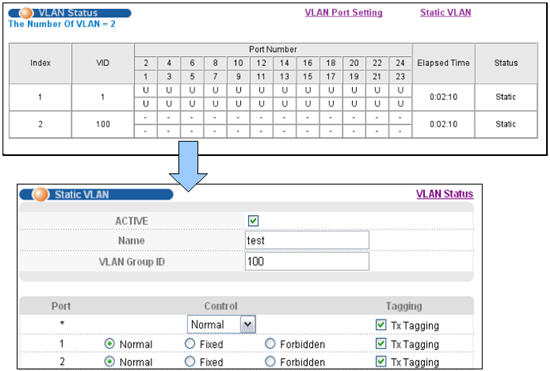Select Forbidden radio for port 1
Viewport: 550px width, 371px height.
tap(270, 344)
